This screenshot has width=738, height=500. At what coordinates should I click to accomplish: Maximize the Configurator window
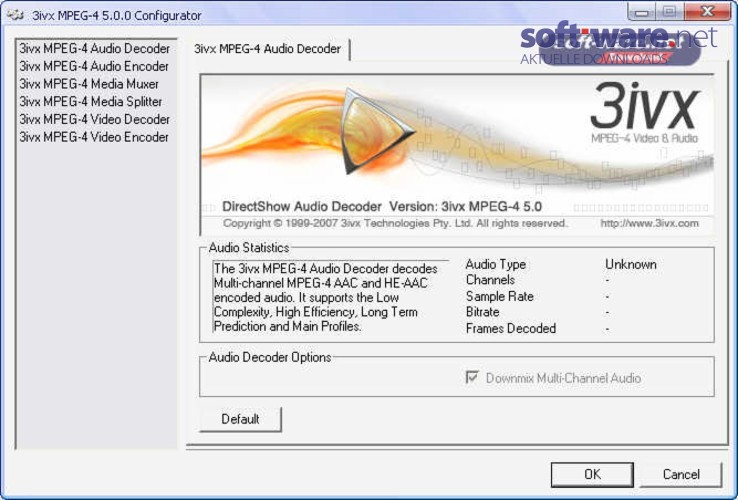coord(669,12)
